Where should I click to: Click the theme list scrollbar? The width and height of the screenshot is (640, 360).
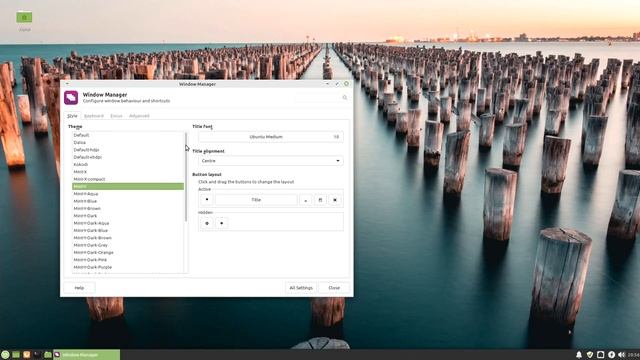click(x=186, y=177)
